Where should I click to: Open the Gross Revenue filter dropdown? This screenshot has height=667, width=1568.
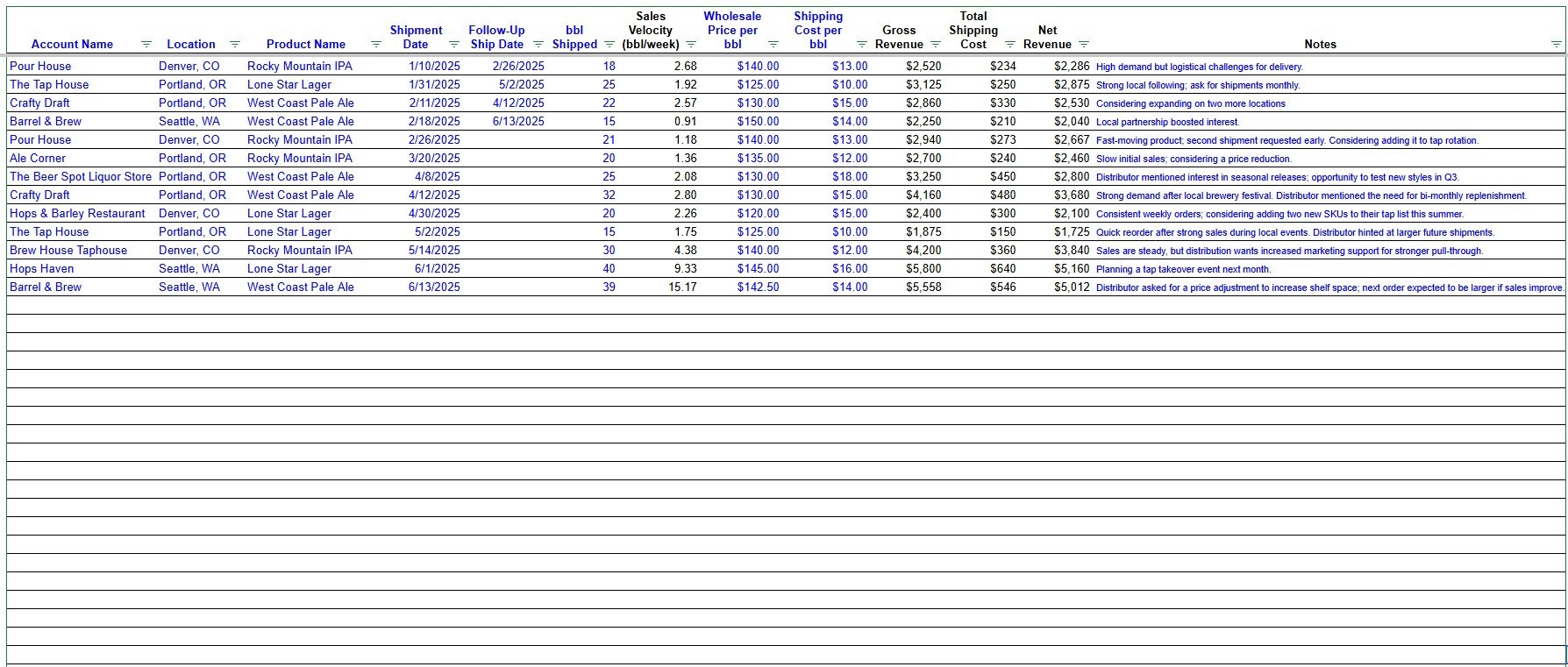pyautogui.click(x=936, y=45)
